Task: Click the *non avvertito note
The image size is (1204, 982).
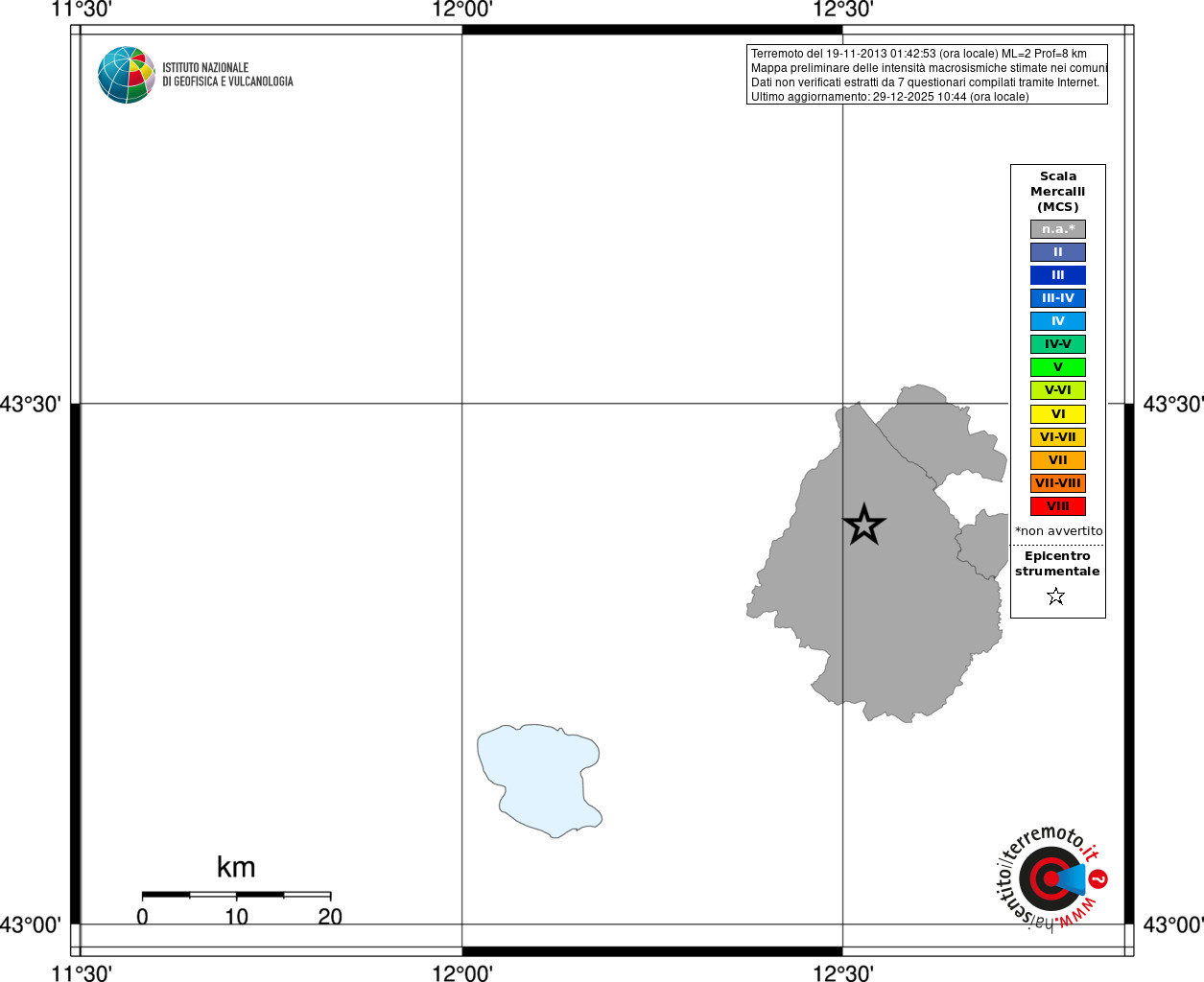Action: [1059, 531]
